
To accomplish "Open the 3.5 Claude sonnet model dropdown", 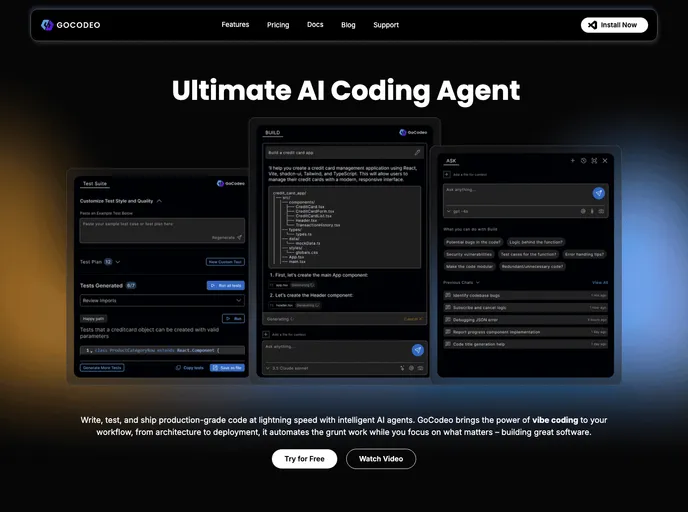I will [287, 368].
